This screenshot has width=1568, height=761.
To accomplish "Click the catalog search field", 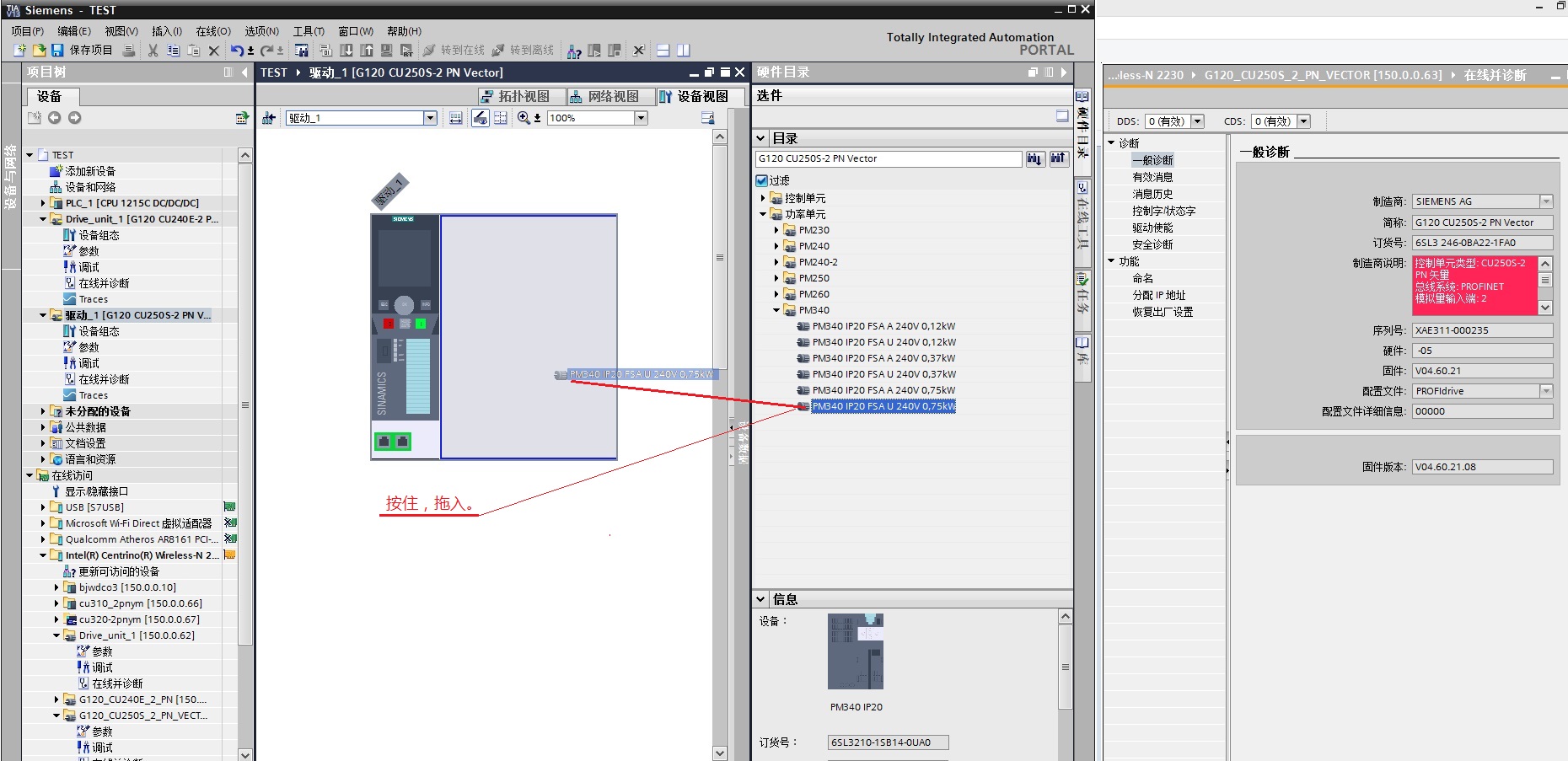I will pyautogui.click(x=889, y=158).
